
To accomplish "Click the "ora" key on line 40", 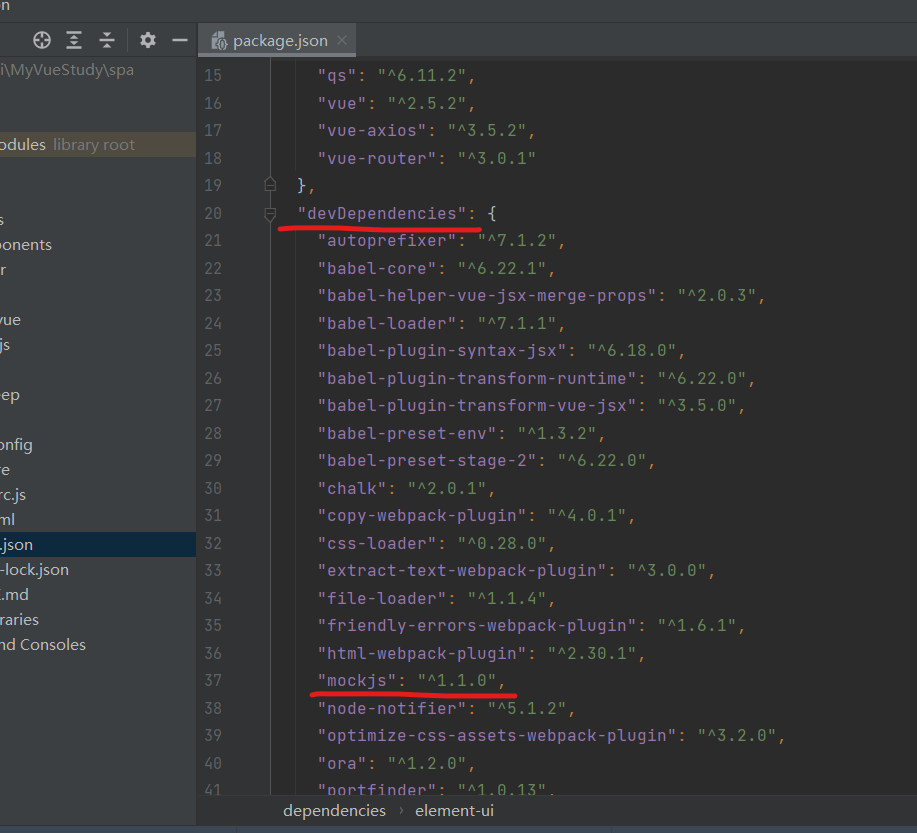I will click(342, 763).
